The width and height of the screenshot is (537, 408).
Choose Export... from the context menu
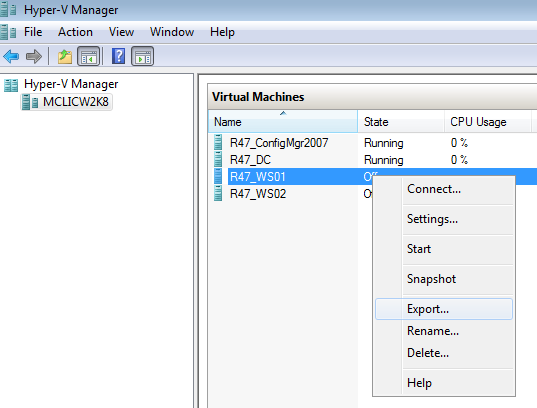tap(444, 309)
